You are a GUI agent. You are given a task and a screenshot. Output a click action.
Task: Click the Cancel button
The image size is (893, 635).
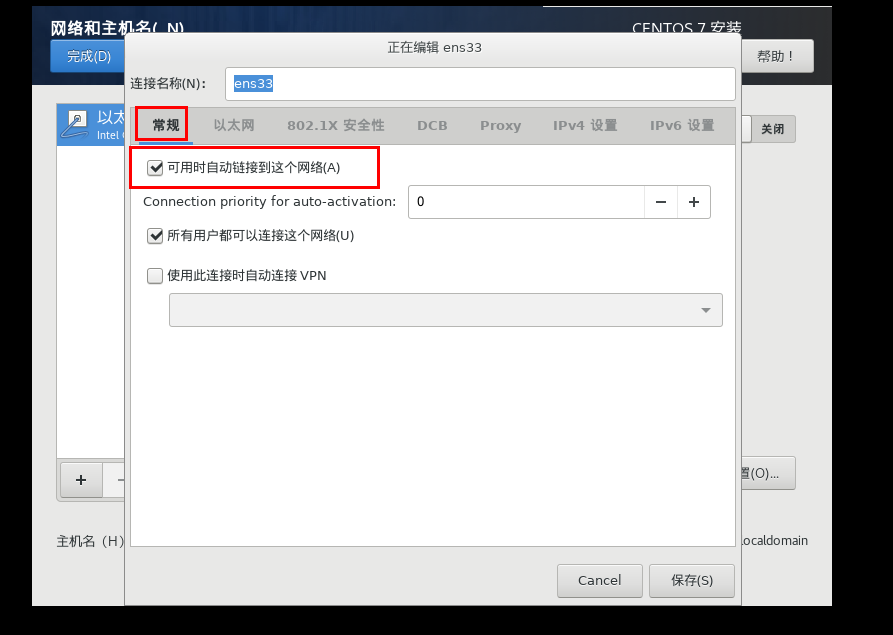tap(600, 580)
